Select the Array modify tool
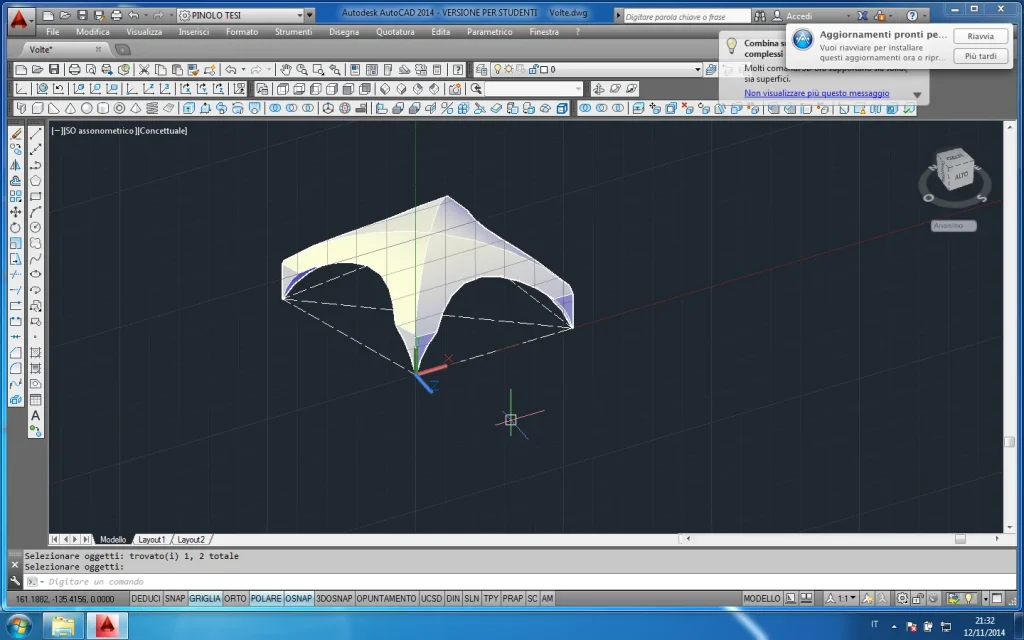 pos(16,197)
